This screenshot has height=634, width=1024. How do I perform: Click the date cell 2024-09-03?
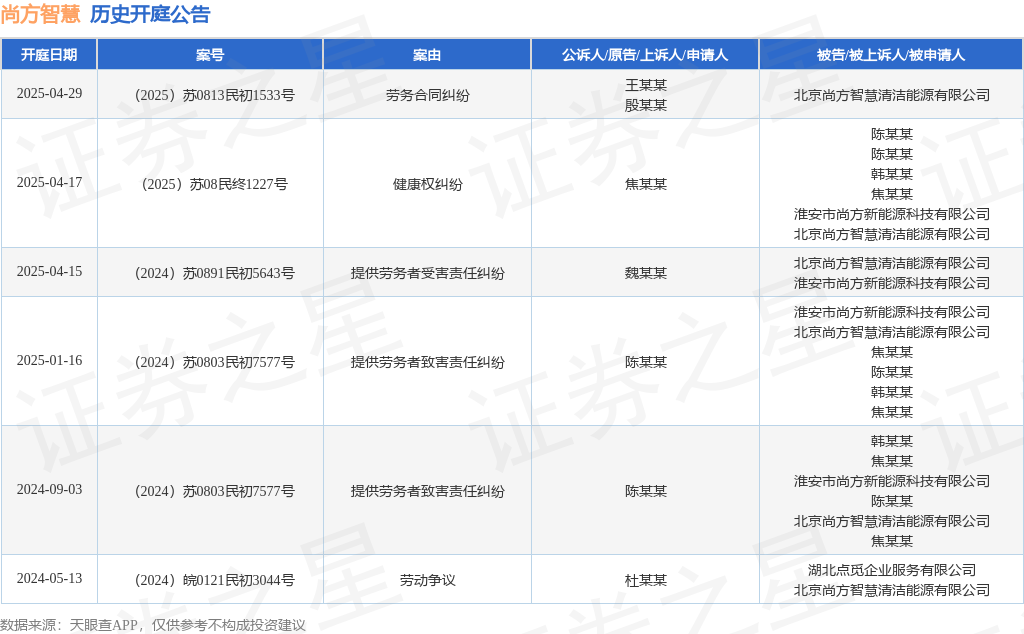(49, 489)
